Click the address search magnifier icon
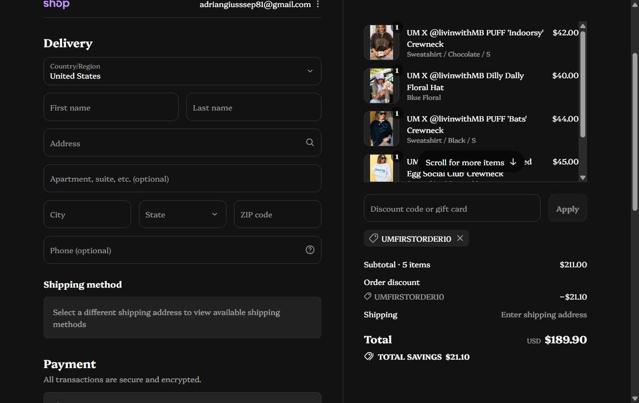Screen dimensions: 639x403 point(310,142)
